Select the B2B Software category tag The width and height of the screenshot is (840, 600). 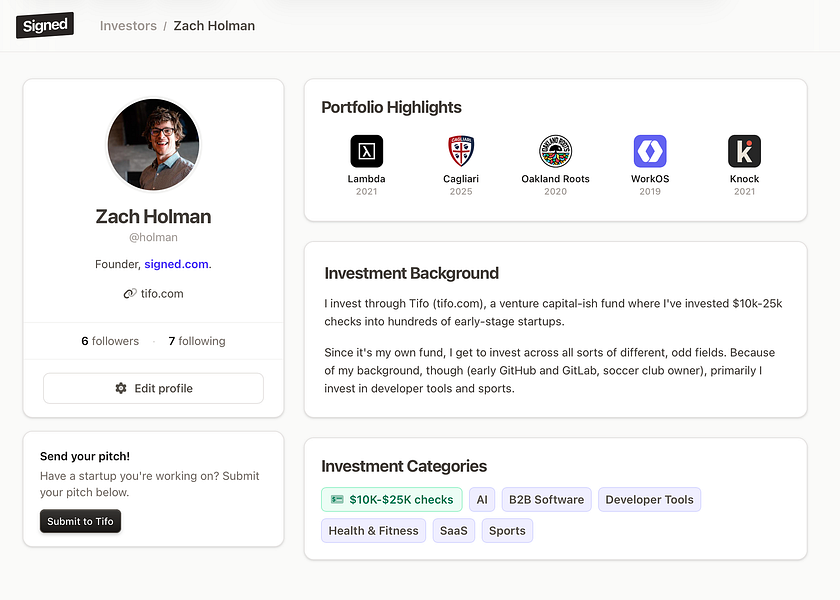click(x=546, y=499)
